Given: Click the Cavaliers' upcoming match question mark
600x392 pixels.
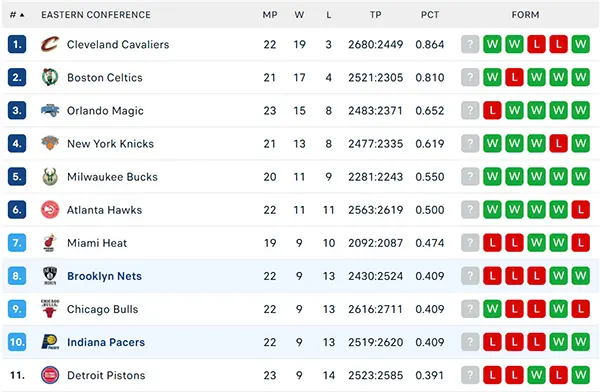Looking at the screenshot, I should pos(470,44).
